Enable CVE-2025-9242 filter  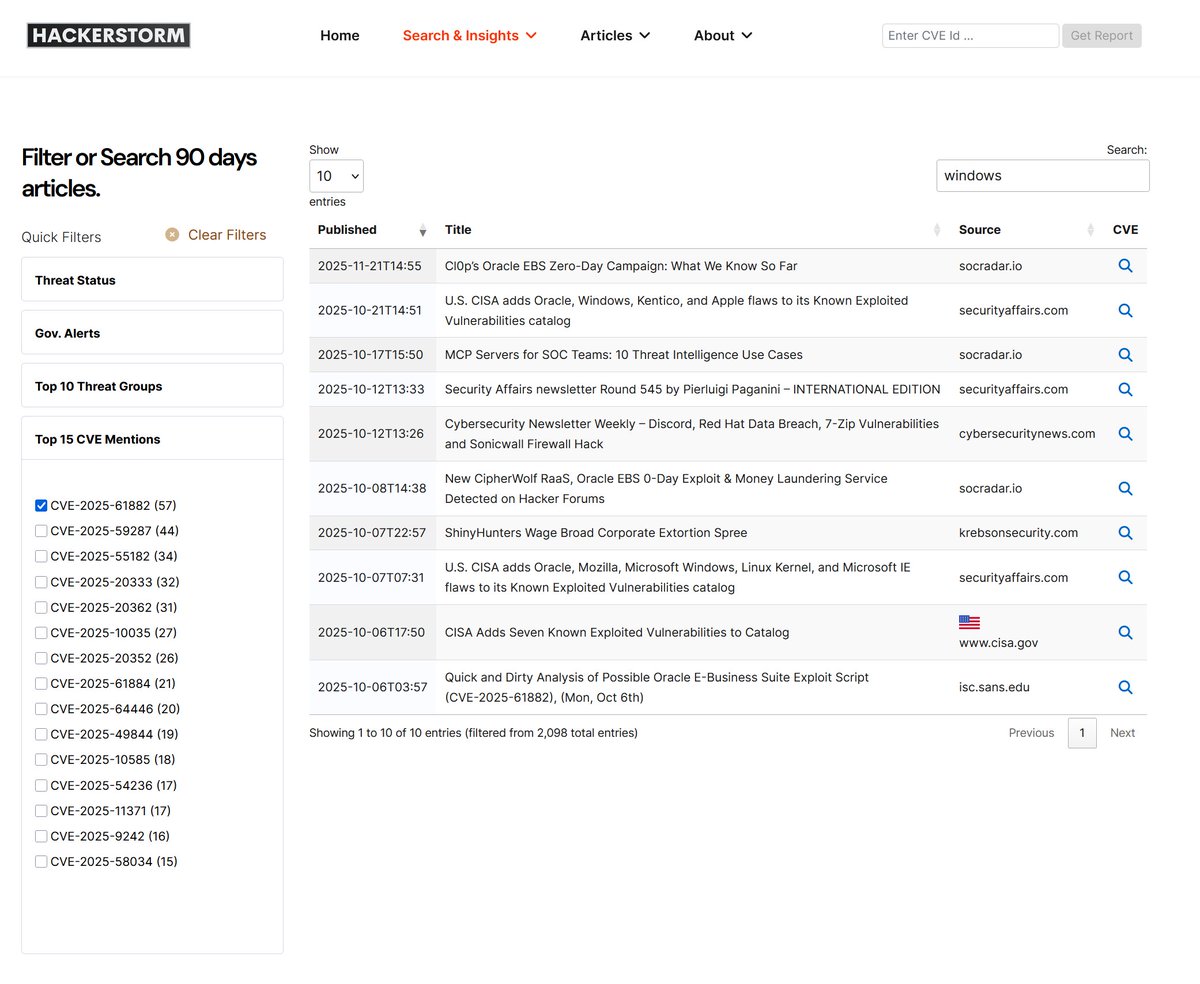click(x=41, y=836)
